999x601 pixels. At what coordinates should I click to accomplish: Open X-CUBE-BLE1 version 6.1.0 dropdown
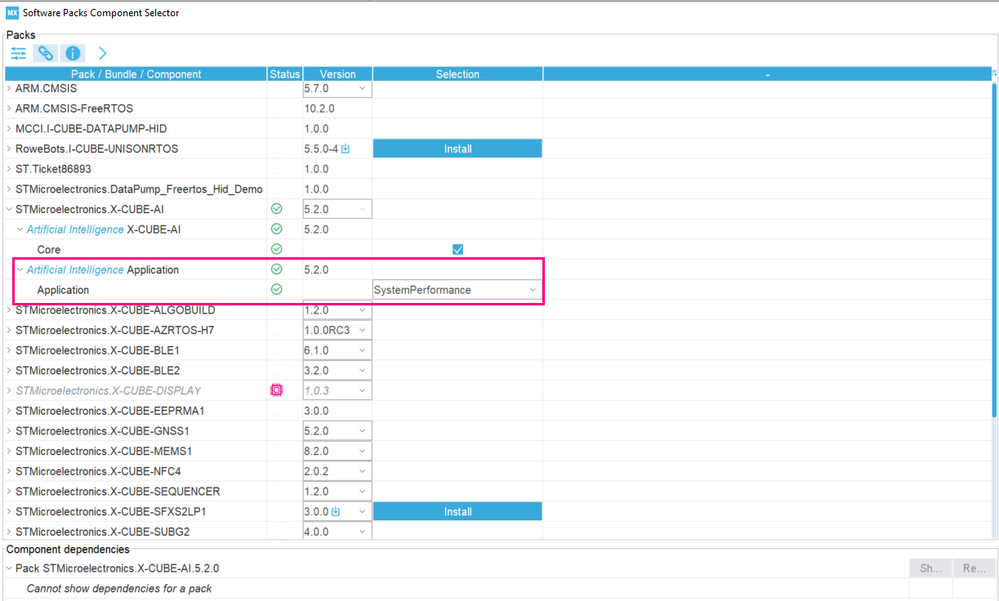tap(337, 351)
